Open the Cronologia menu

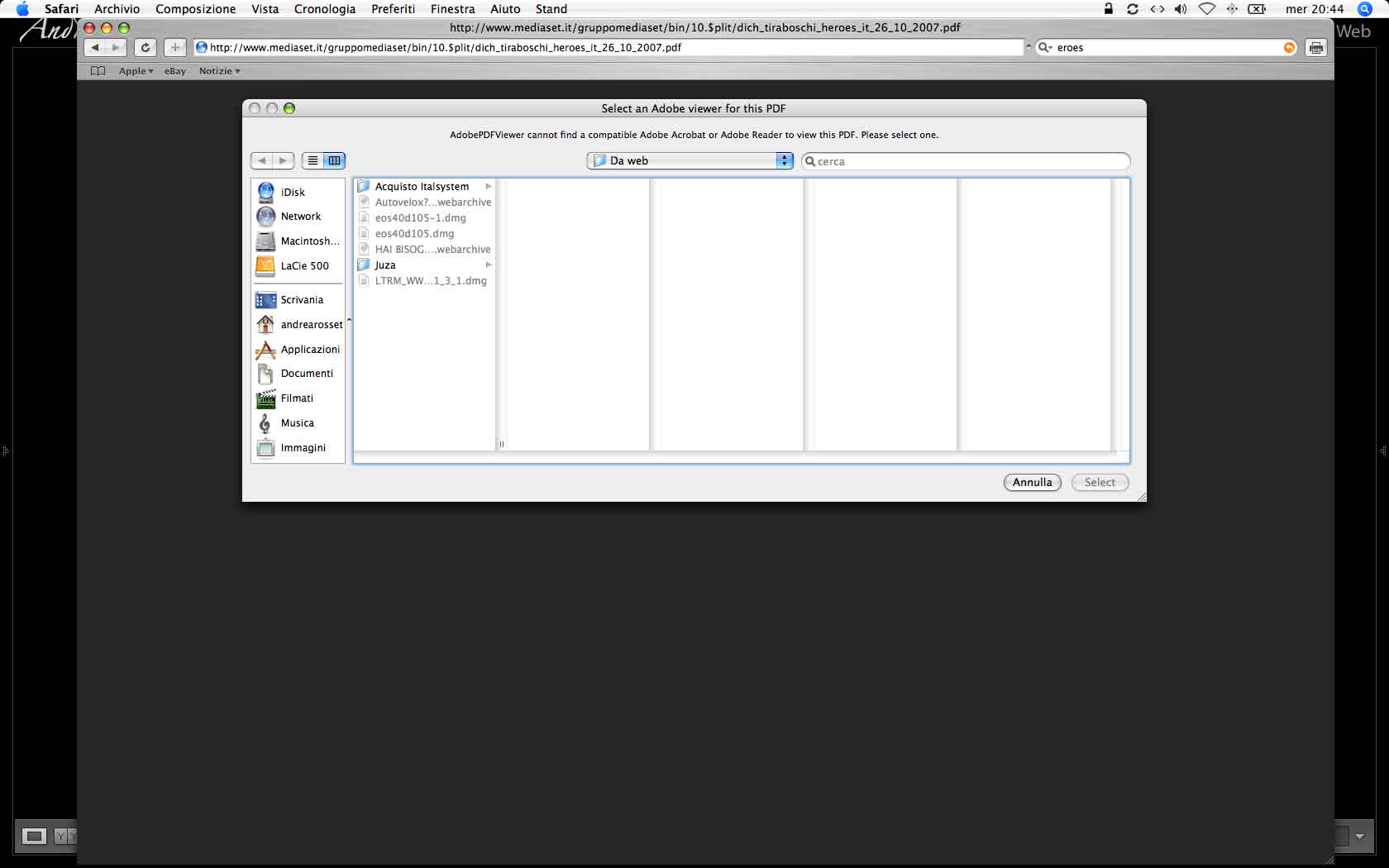[x=325, y=9]
